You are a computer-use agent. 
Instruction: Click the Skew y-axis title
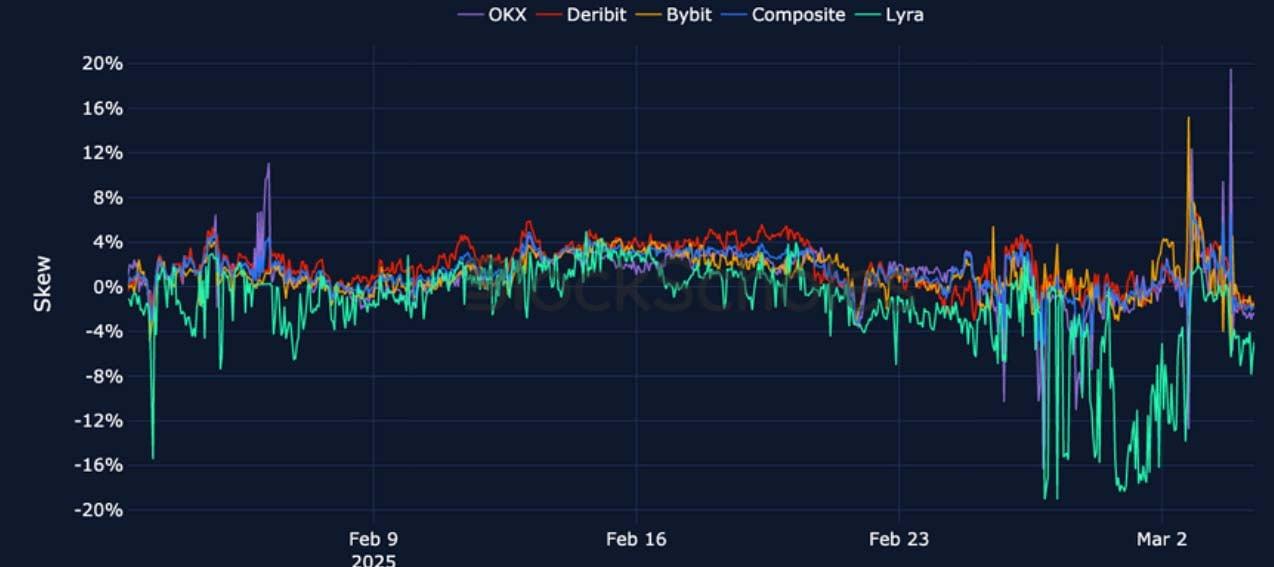click(x=43, y=284)
